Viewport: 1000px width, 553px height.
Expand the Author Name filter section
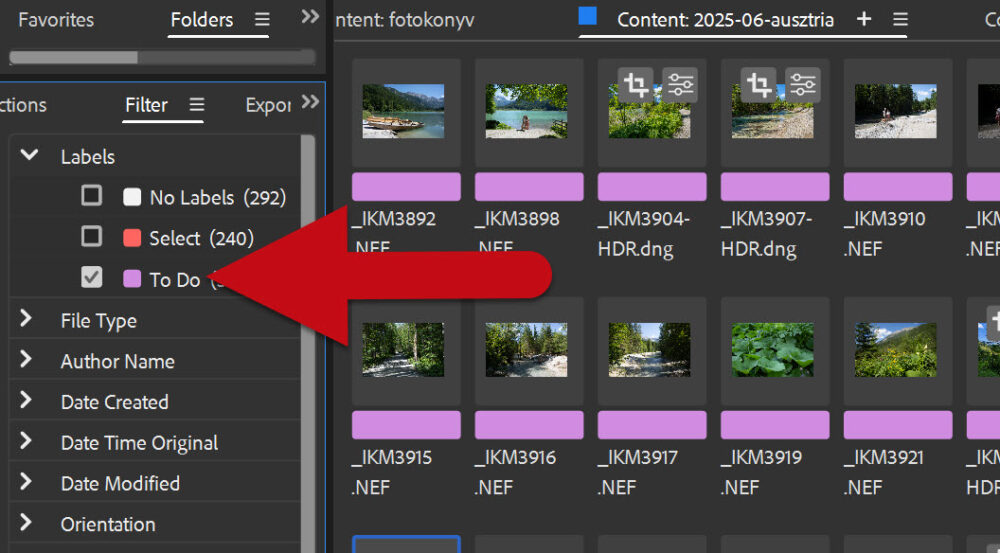tap(26, 359)
